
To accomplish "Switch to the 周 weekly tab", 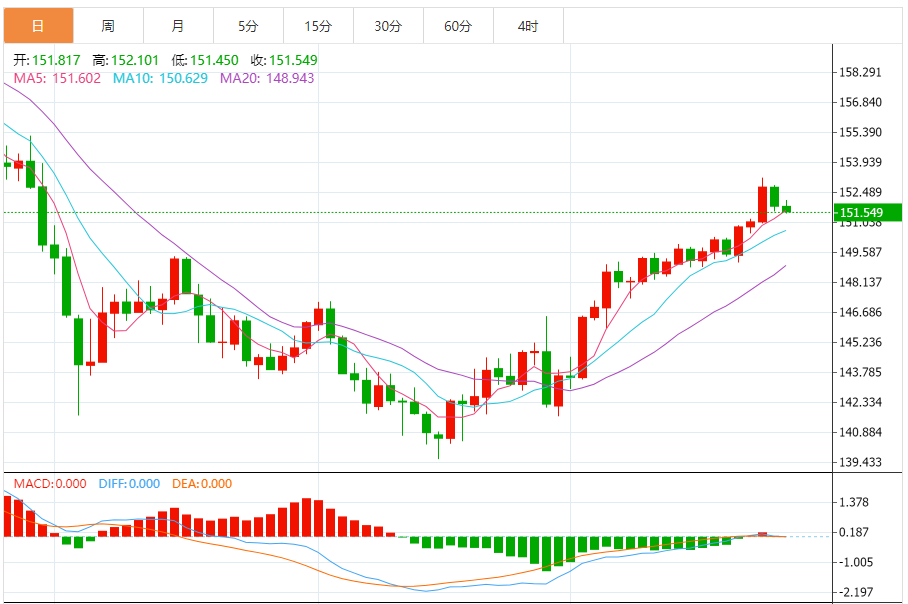I will click(x=108, y=25).
